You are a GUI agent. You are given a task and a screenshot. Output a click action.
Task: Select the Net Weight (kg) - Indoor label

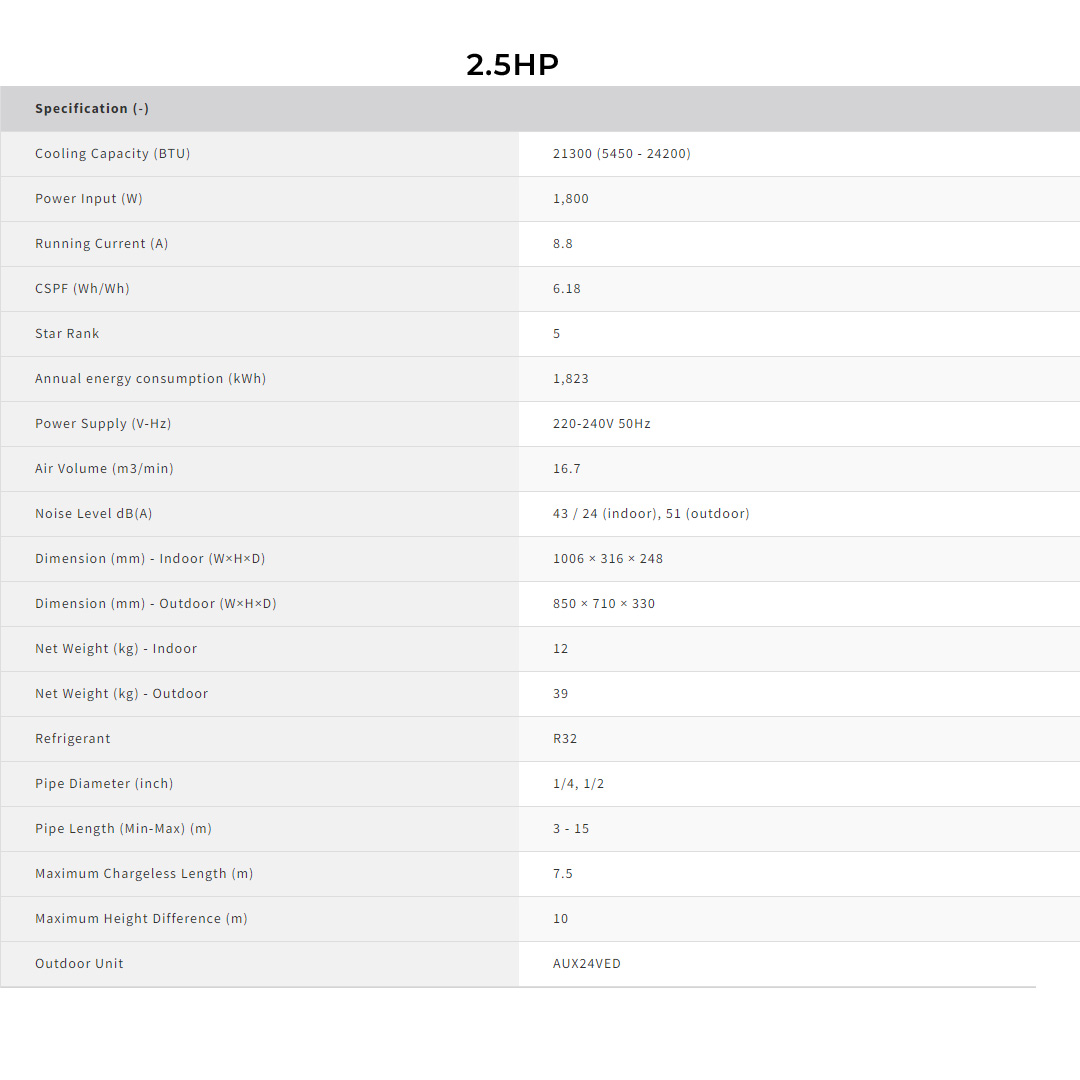pos(116,649)
